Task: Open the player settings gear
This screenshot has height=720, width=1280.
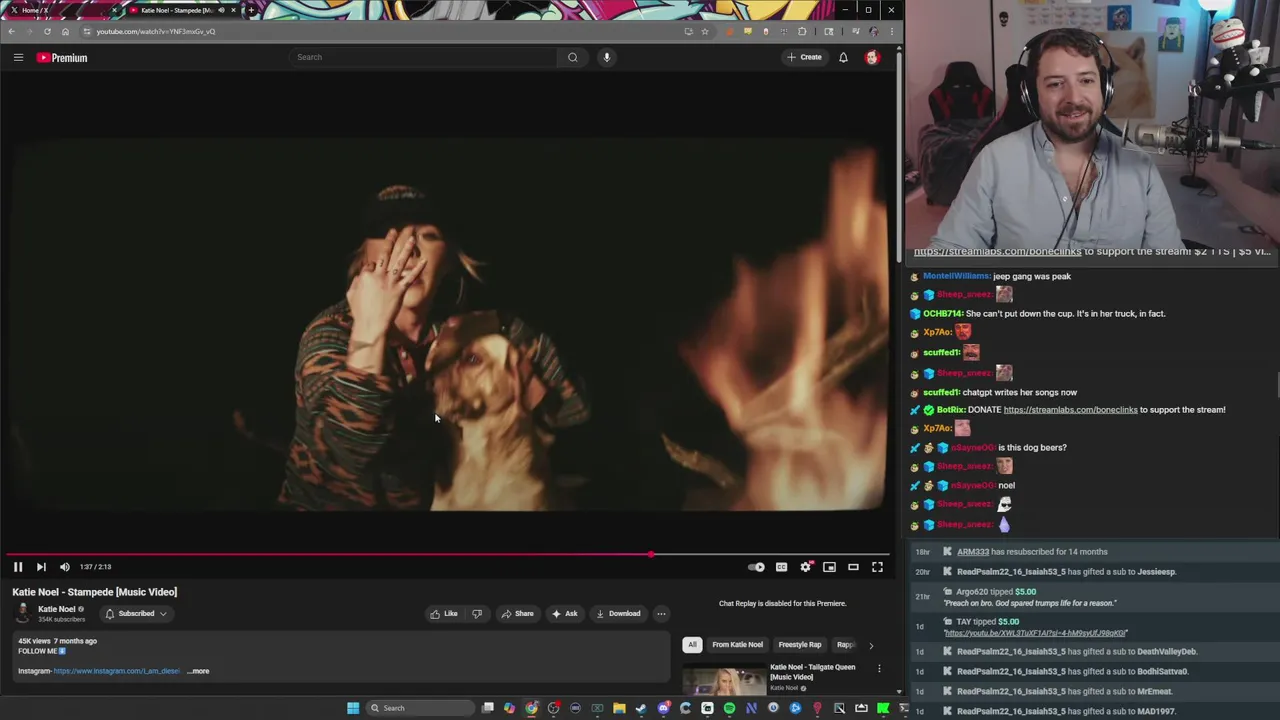Action: coord(806,567)
